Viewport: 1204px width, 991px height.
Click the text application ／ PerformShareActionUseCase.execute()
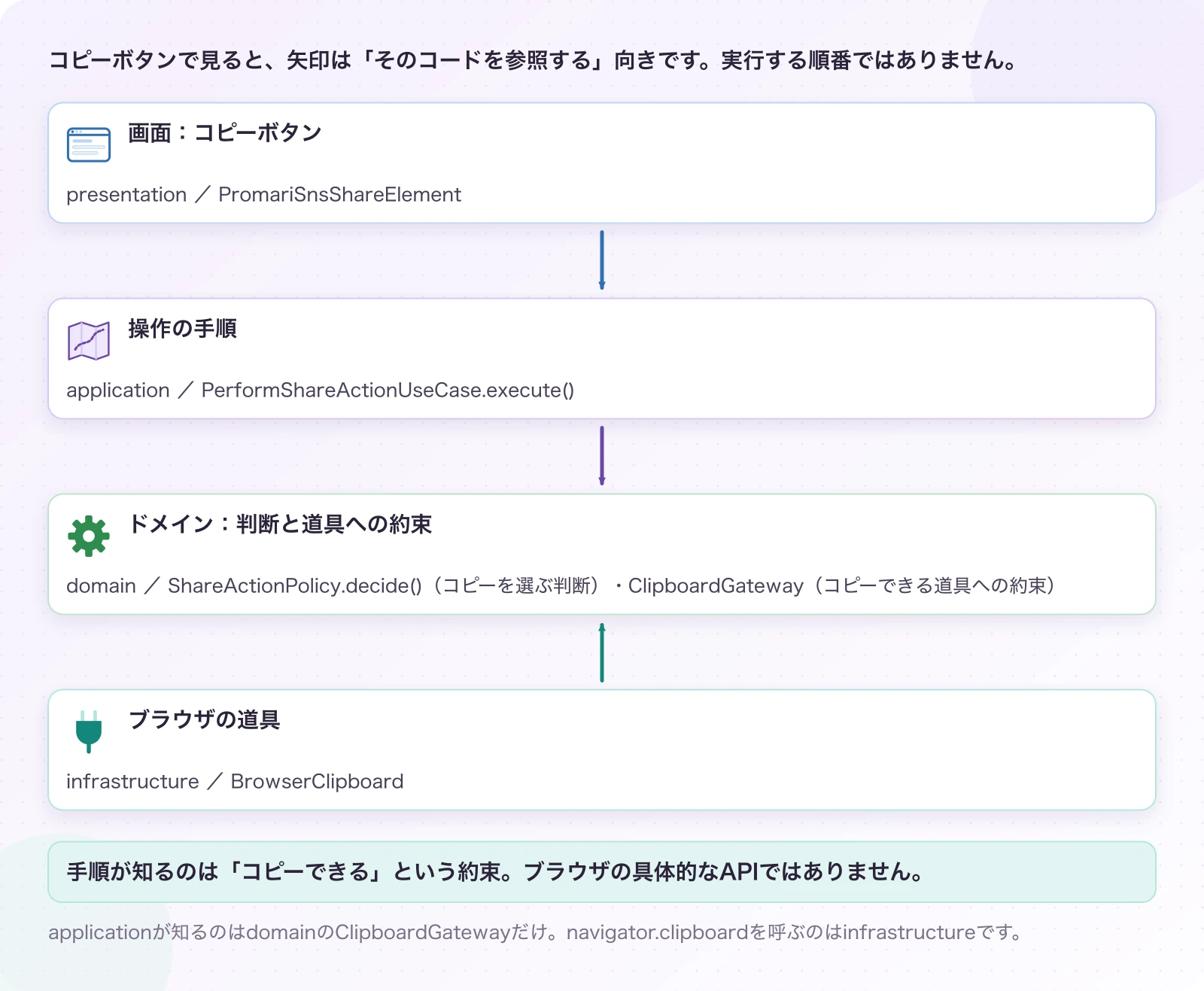320,391
